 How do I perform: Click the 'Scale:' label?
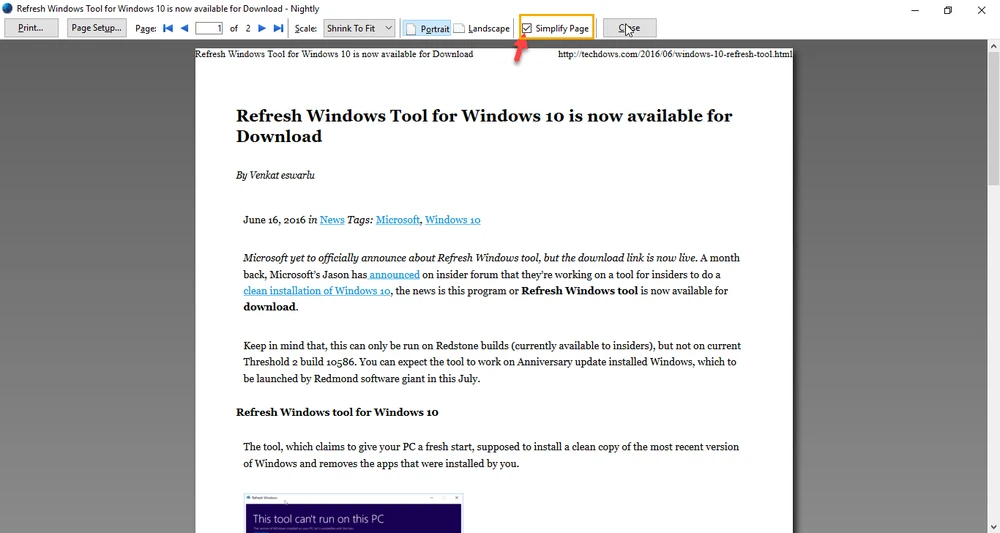305,29
